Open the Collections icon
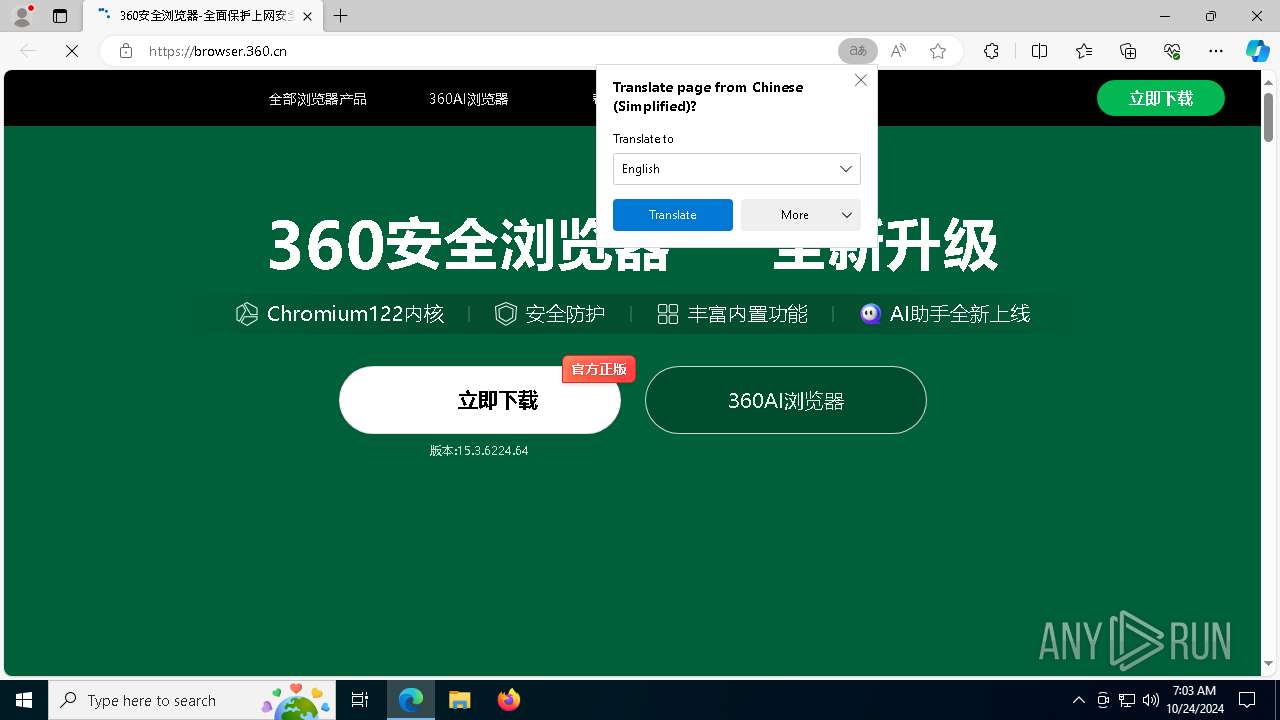Image resolution: width=1280 pixels, height=720 pixels. (1128, 51)
